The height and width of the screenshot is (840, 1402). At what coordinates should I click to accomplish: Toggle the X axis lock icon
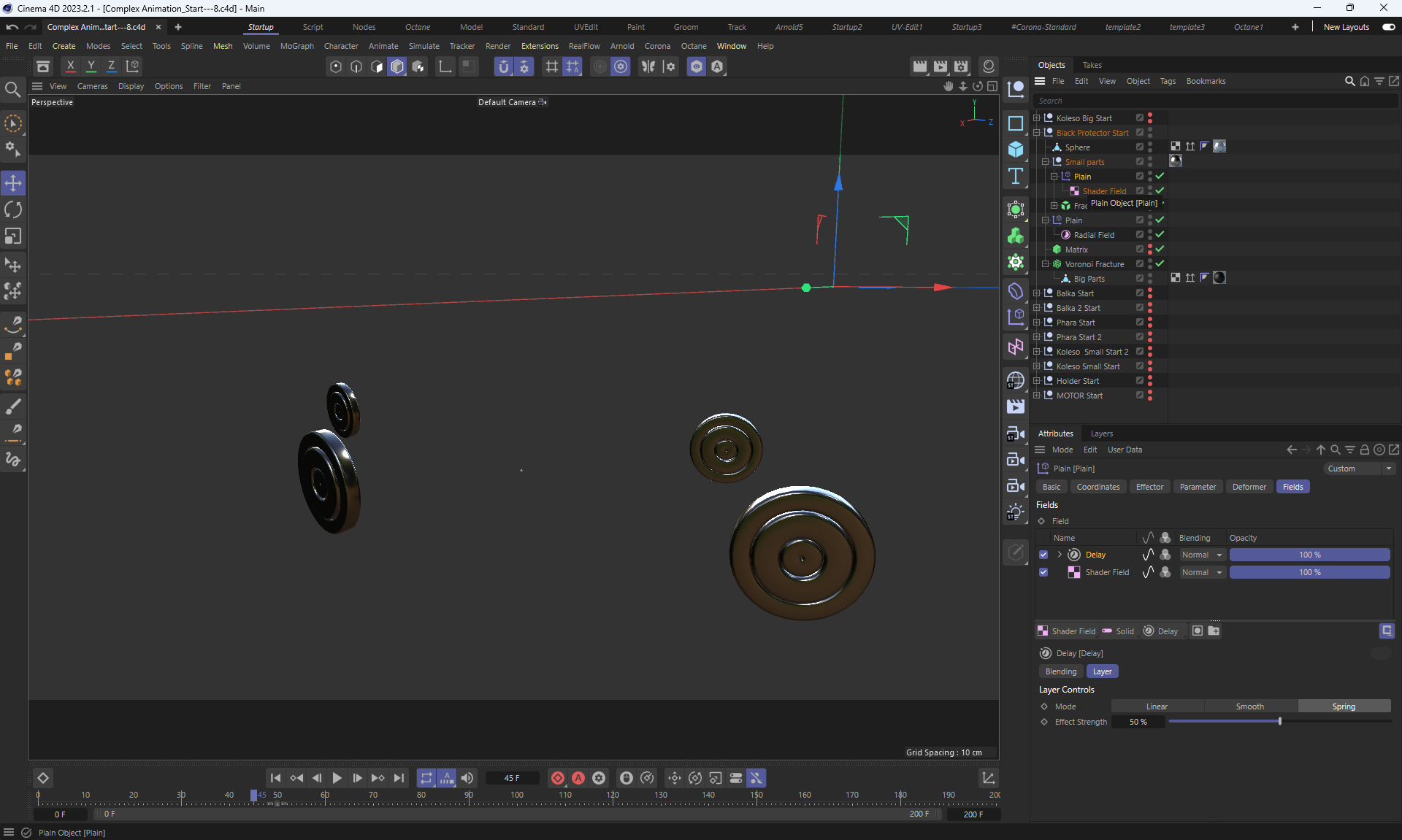coord(70,66)
